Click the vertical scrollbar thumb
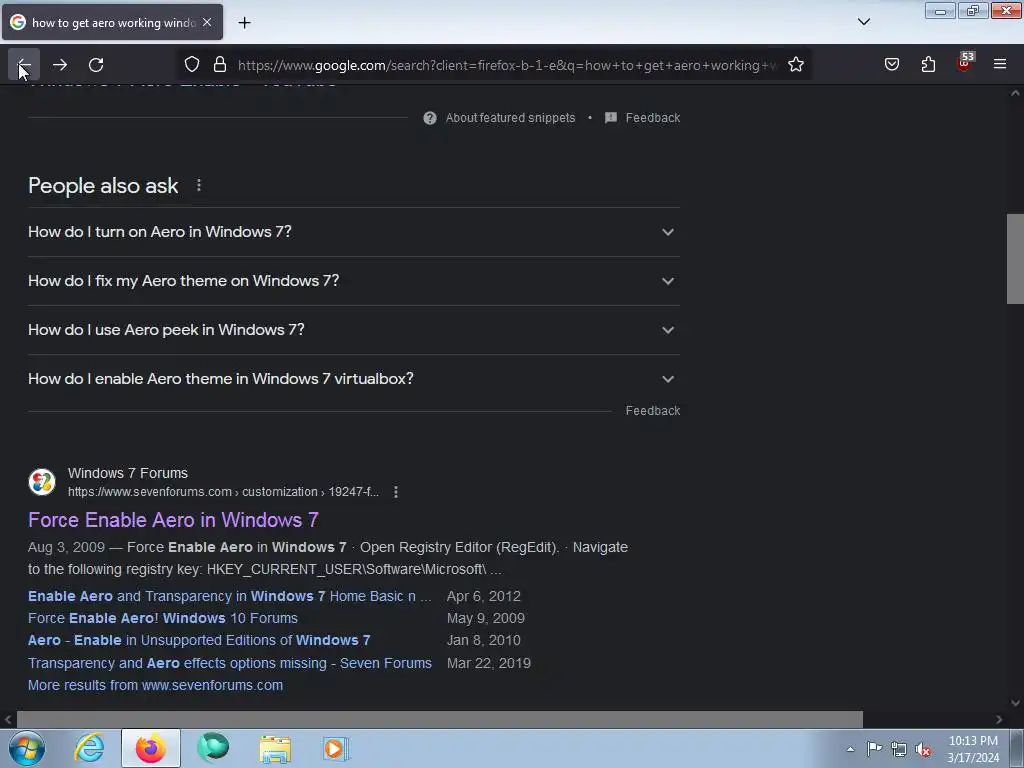The height and width of the screenshot is (768, 1024). point(1015,259)
